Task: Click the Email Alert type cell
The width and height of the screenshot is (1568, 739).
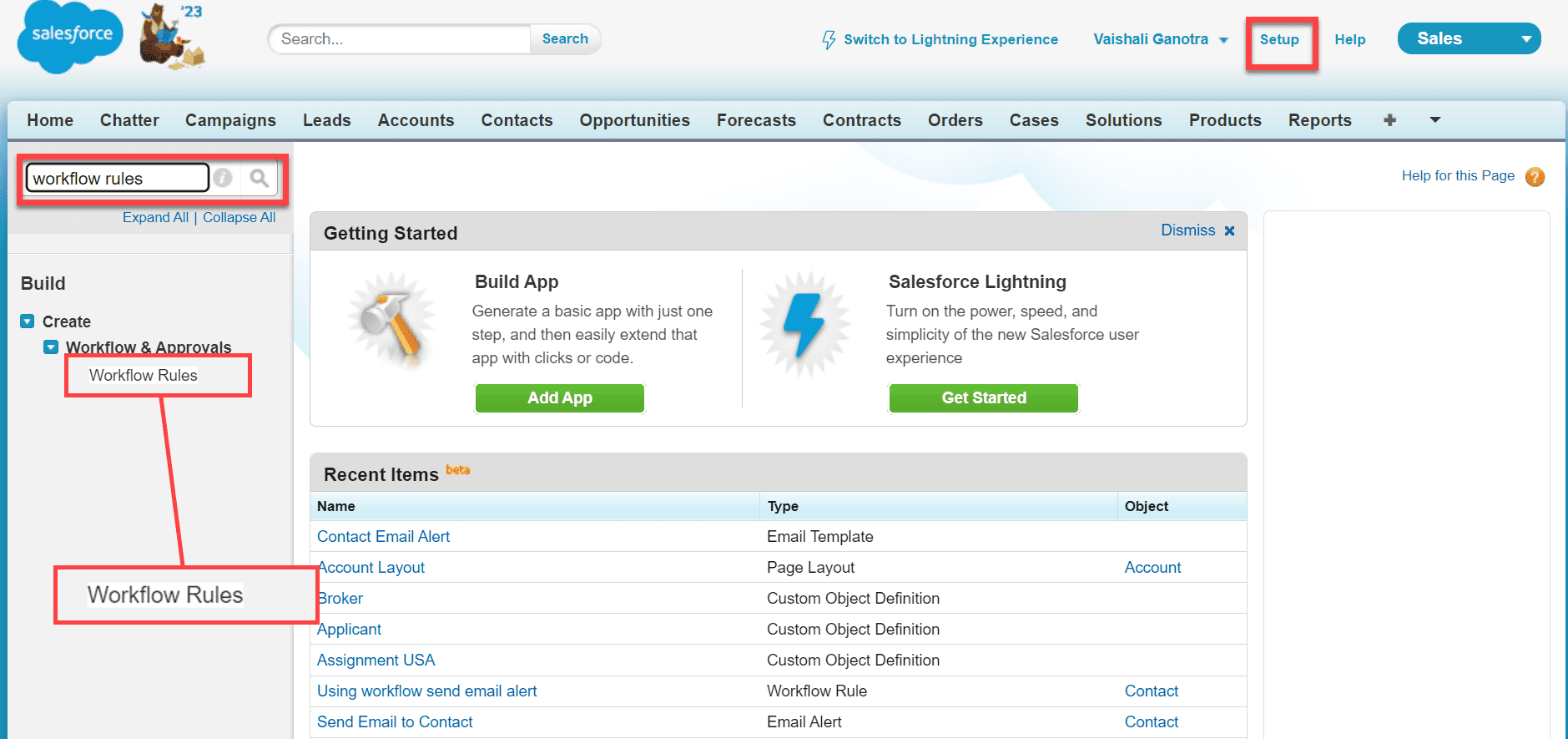Action: (x=804, y=722)
